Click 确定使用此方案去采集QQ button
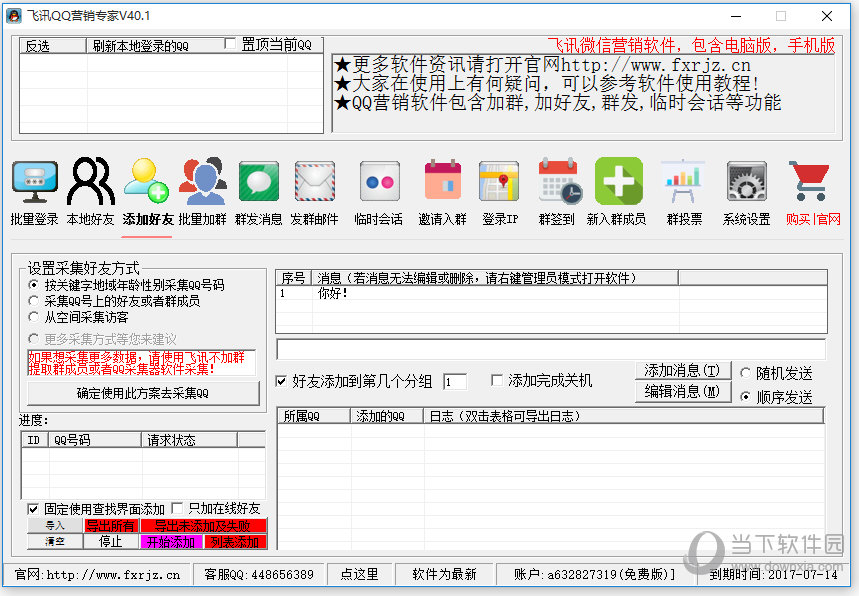This screenshot has width=859, height=596. pos(143,393)
